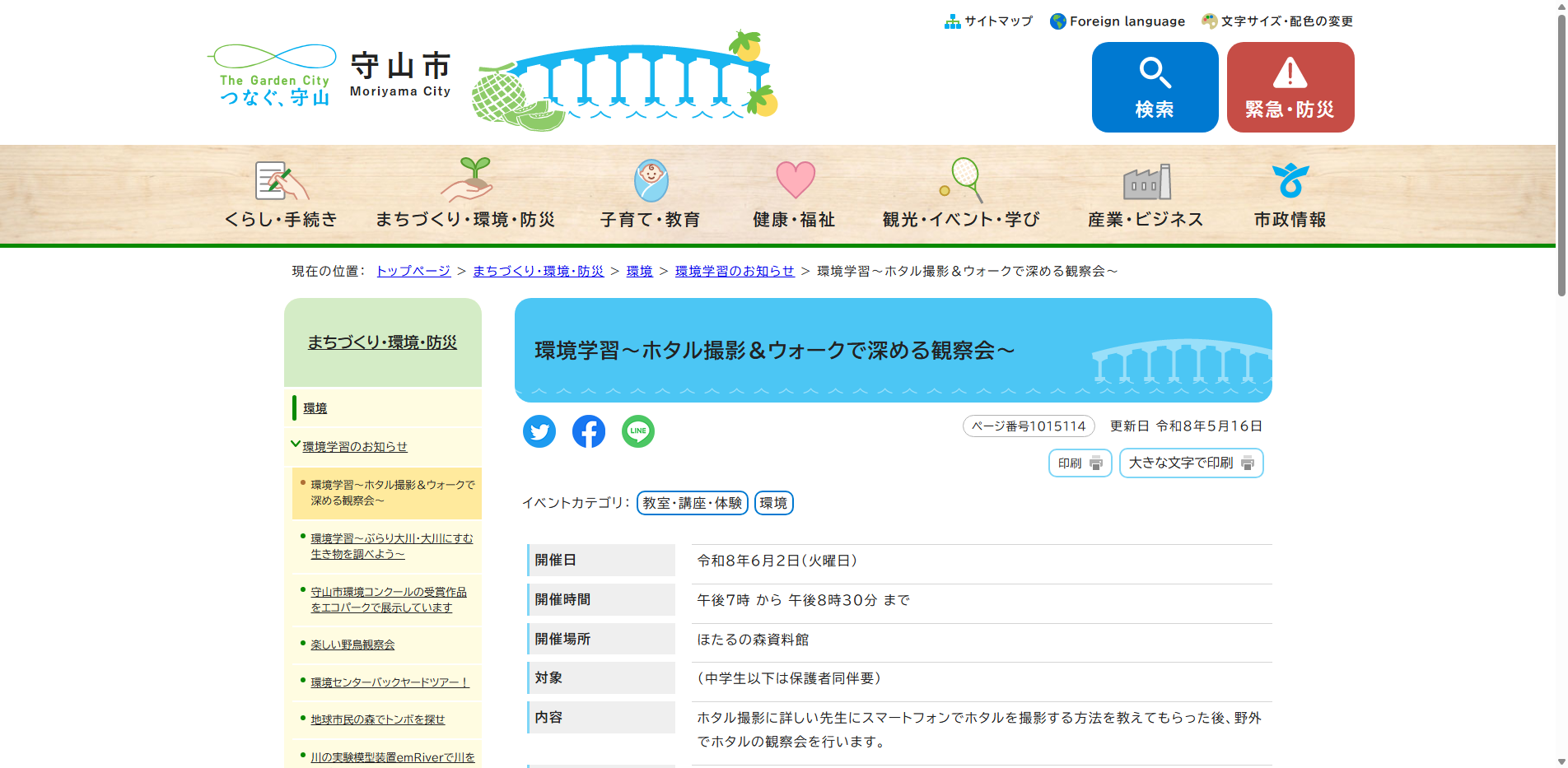Open the 健康・福祉 menu
The height and width of the screenshot is (768, 1568).
(x=794, y=219)
